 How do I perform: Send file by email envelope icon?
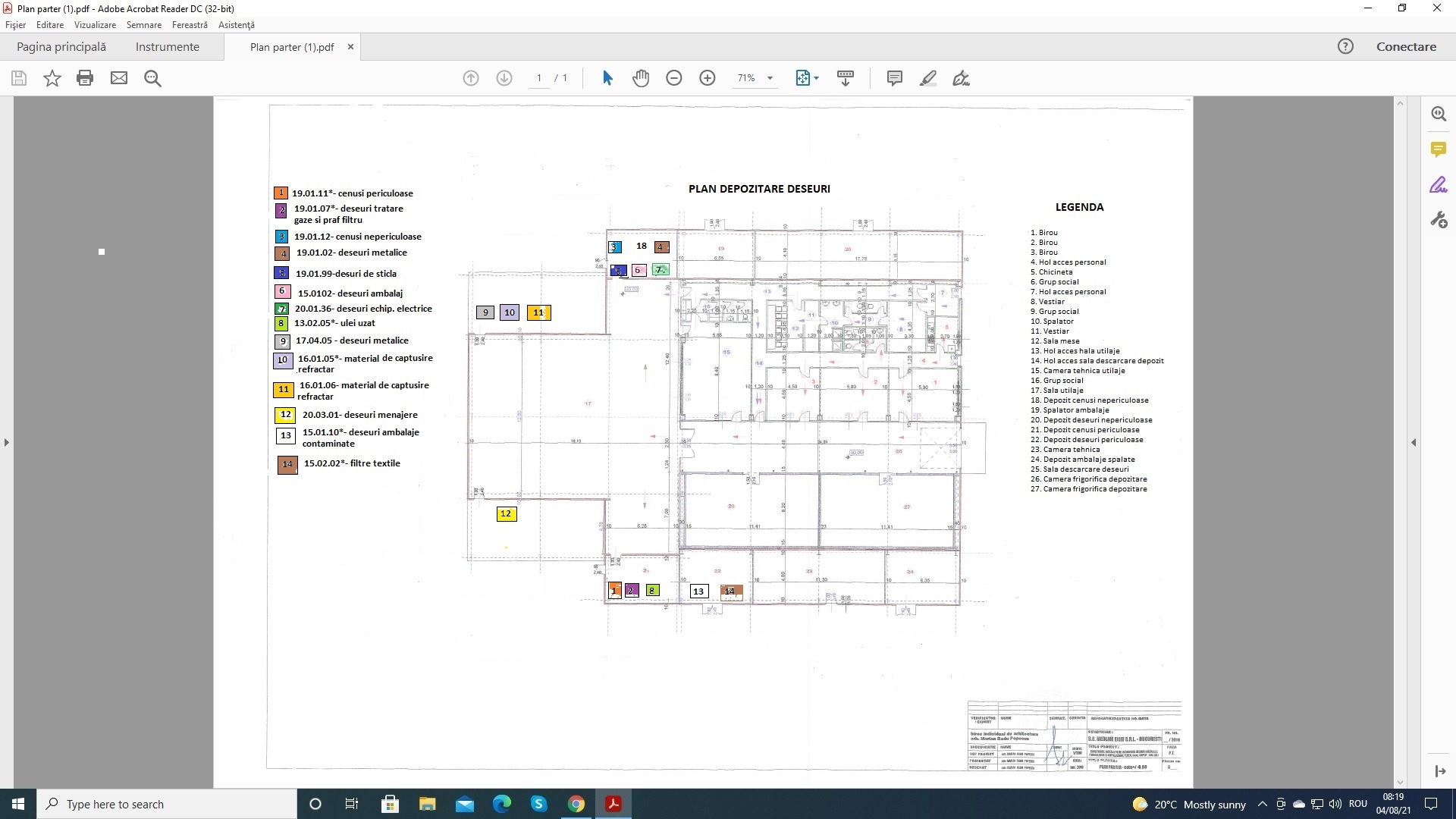(119, 78)
